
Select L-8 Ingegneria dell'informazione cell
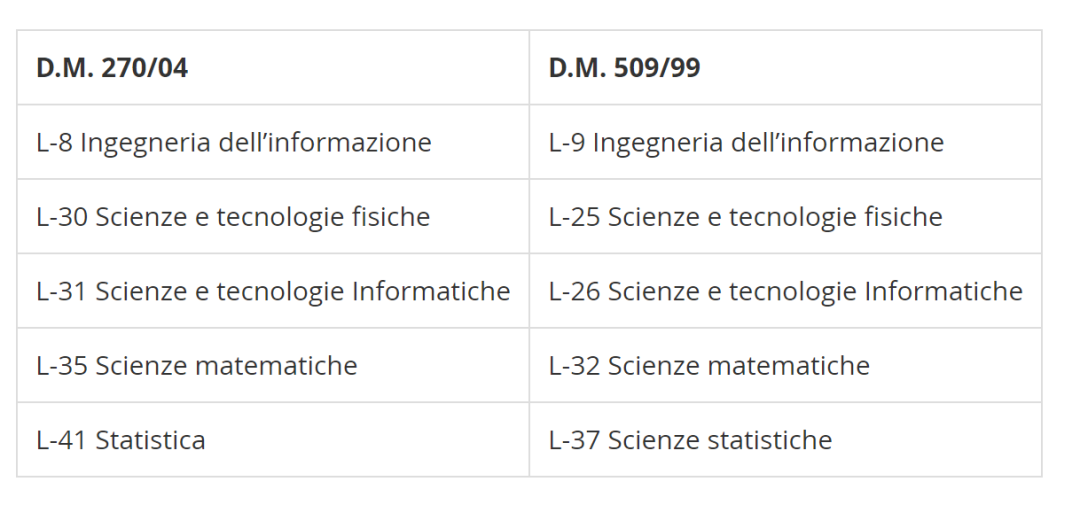click(x=234, y=142)
